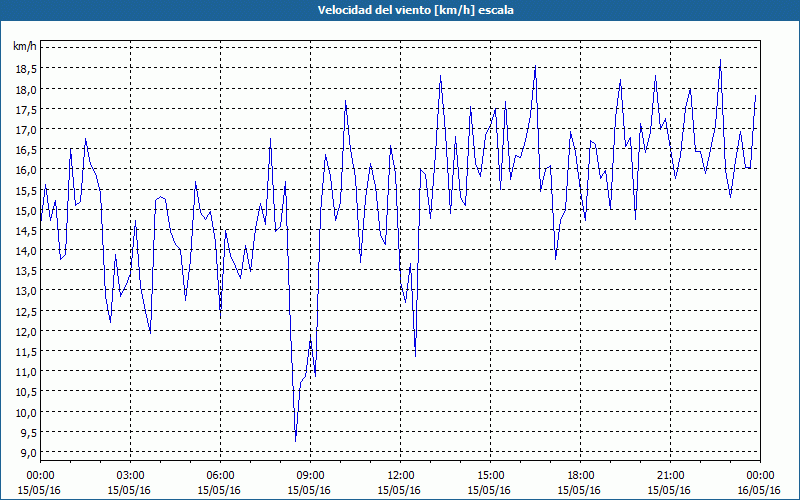Viewport: 800px width, 500px height.
Task: Click the '10,5' tick label
Action: coord(27,392)
